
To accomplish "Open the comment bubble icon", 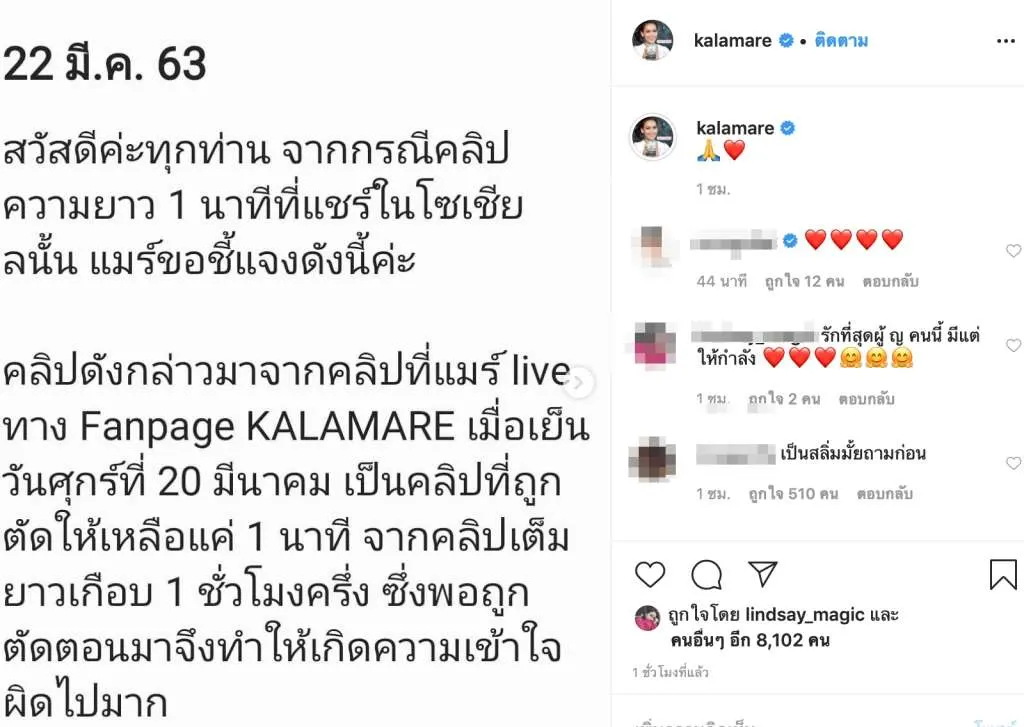I will pyautogui.click(x=707, y=574).
